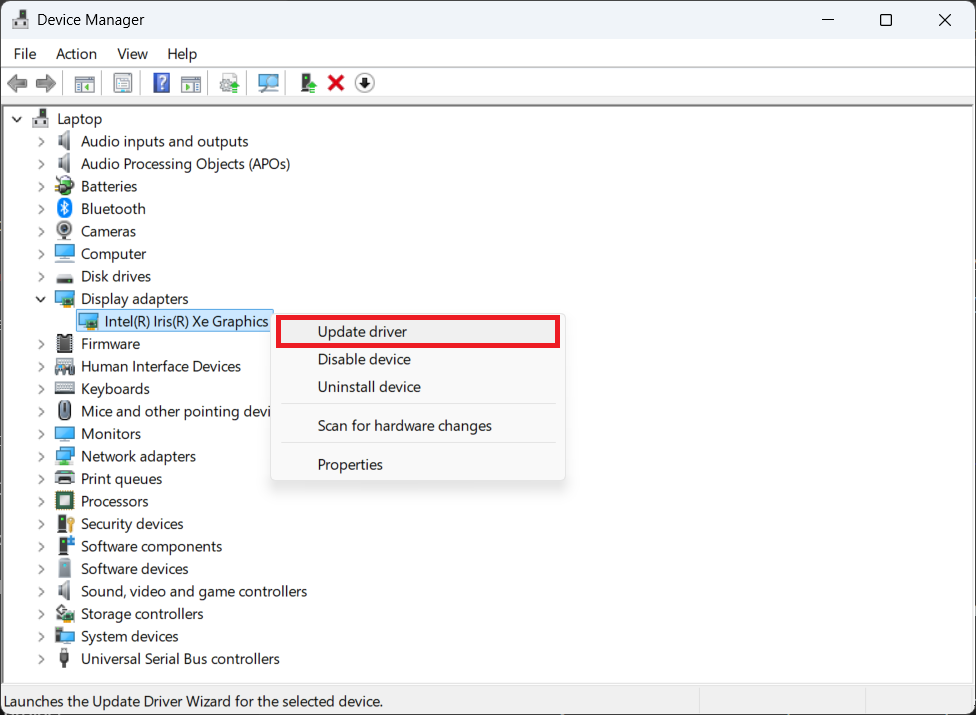Select the Processors tree item
Image resolution: width=976 pixels, height=715 pixels.
point(114,502)
